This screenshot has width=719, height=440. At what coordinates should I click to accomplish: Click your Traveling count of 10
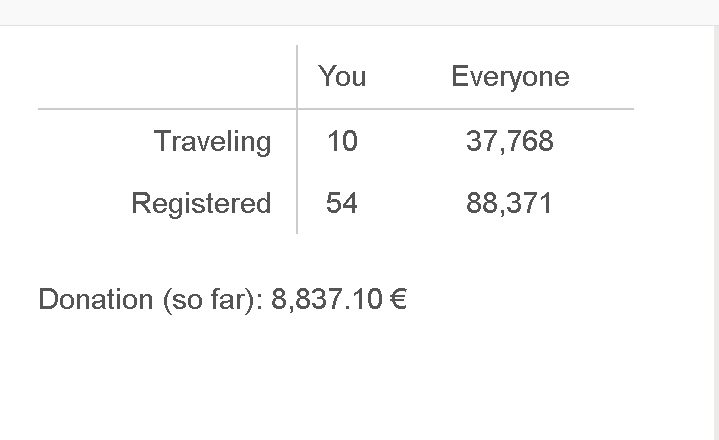tap(342, 141)
